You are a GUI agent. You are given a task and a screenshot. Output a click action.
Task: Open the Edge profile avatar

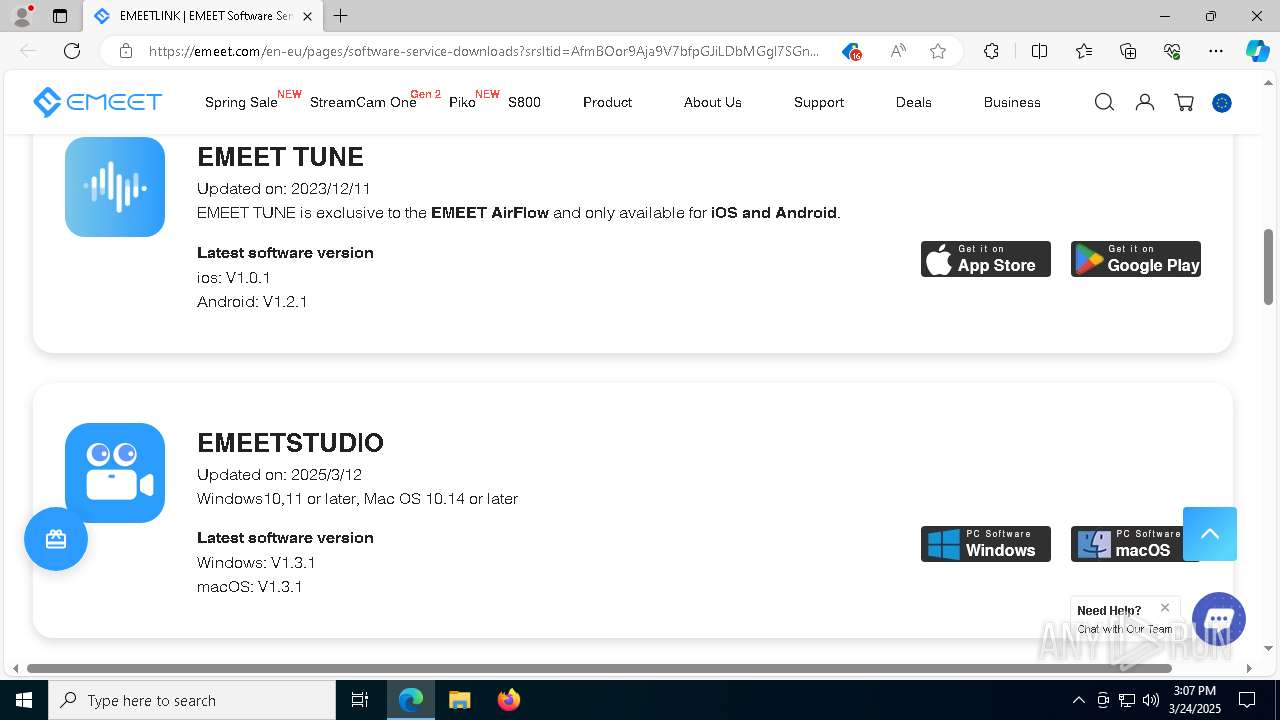point(22,16)
